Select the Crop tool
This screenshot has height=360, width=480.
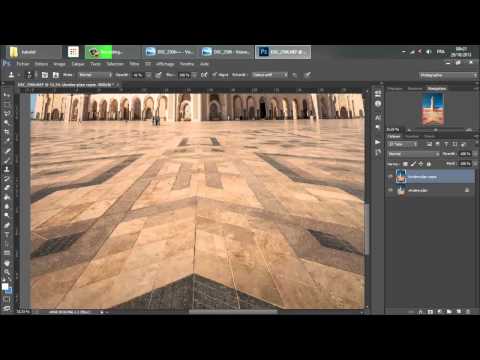coord(7,132)
